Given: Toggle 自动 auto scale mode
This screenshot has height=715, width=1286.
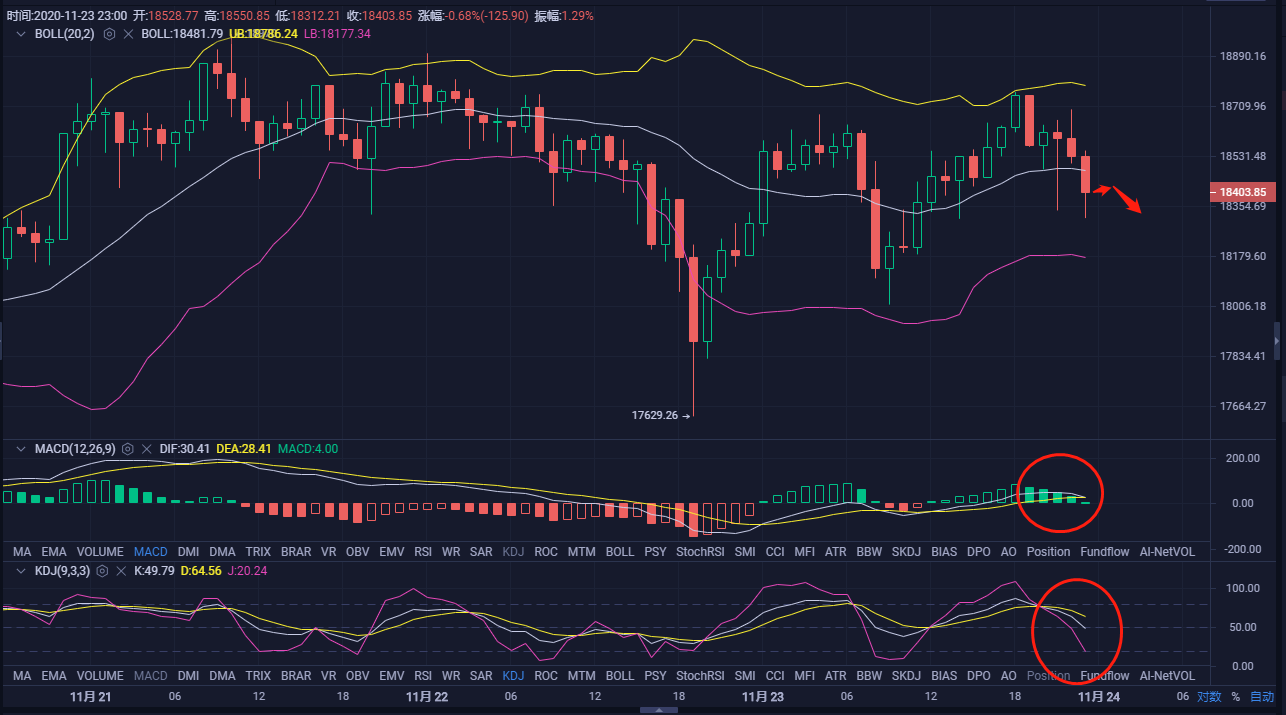Looking at the screenshot, I should [1262, 697].
